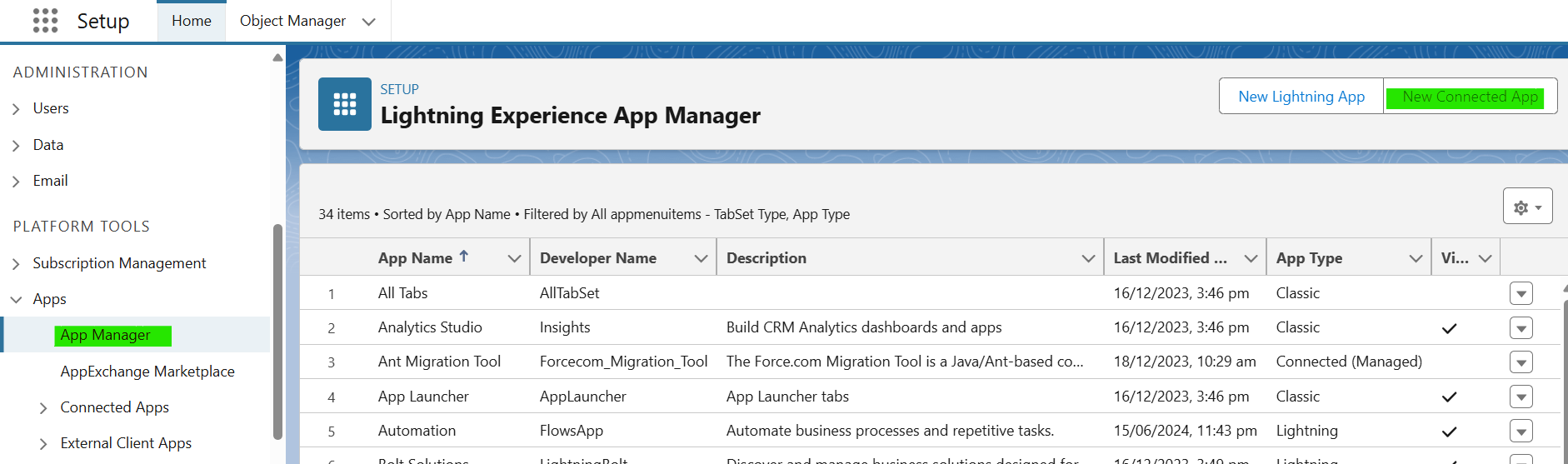Open App Type column dropdown menu
Screen dimensions: 1568x464
[1415, 259]
